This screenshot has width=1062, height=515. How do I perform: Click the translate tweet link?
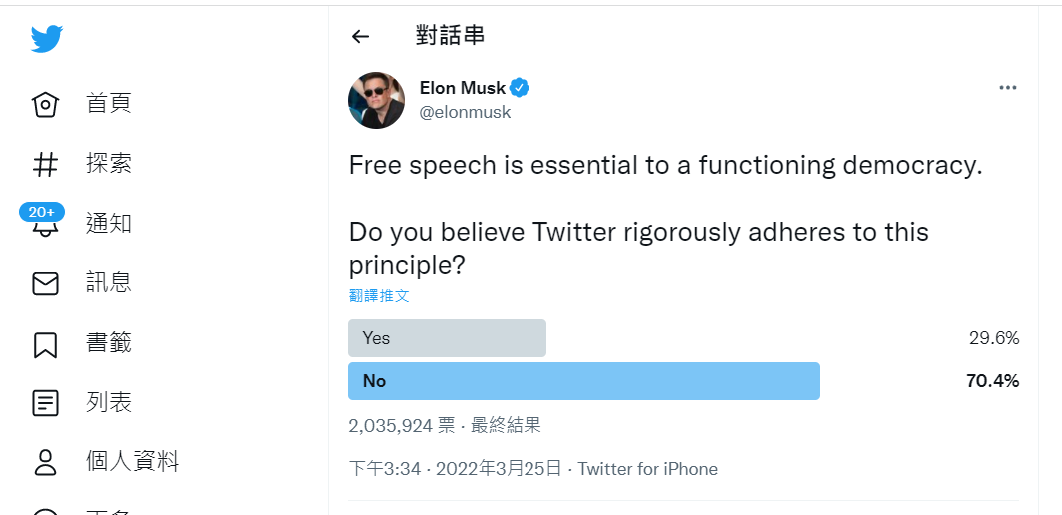(379, 296)
